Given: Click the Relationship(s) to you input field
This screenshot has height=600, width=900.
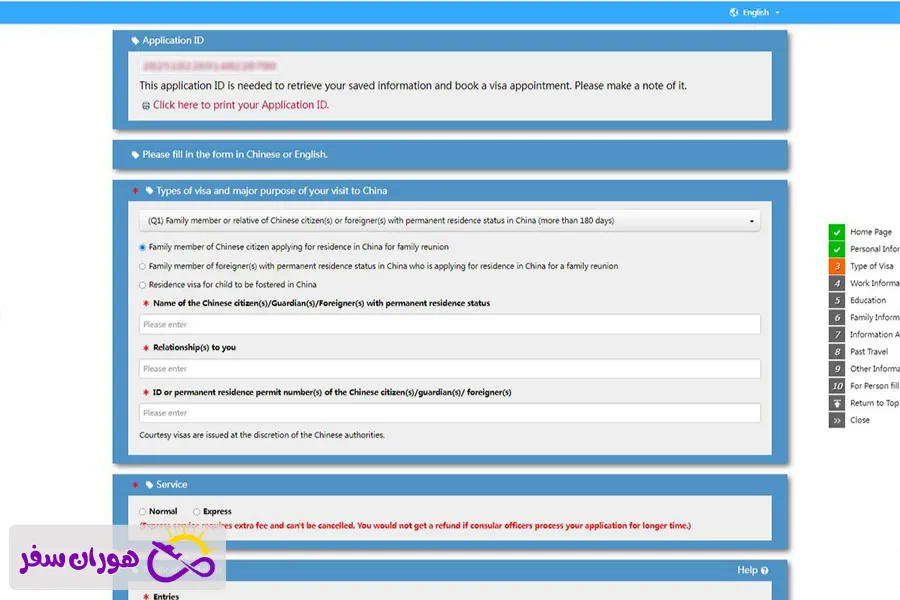Looking at the screenshot, I should 449,369.
